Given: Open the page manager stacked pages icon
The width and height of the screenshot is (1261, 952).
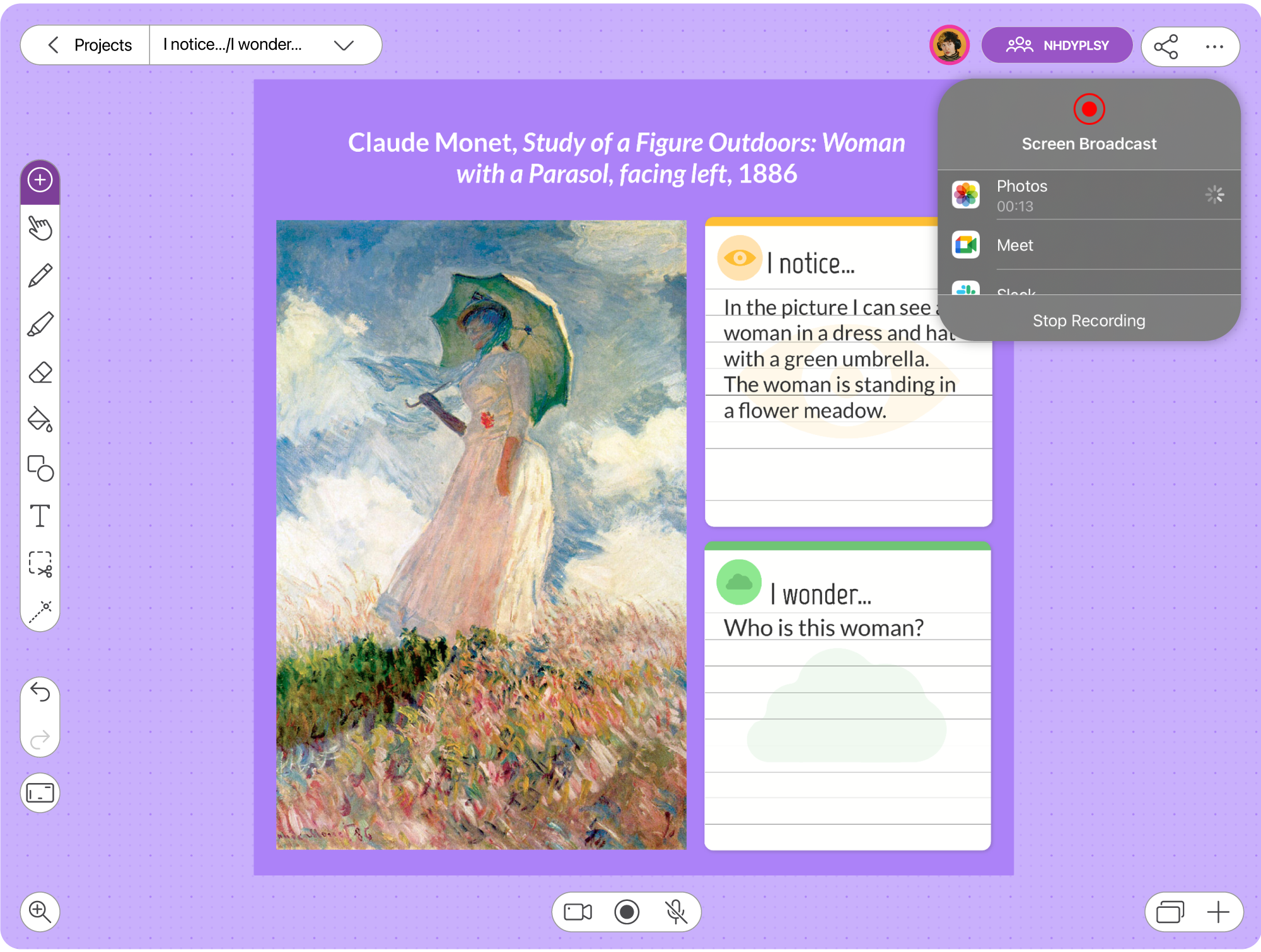Looking at the screenshot, I should tap(1170, 912).
